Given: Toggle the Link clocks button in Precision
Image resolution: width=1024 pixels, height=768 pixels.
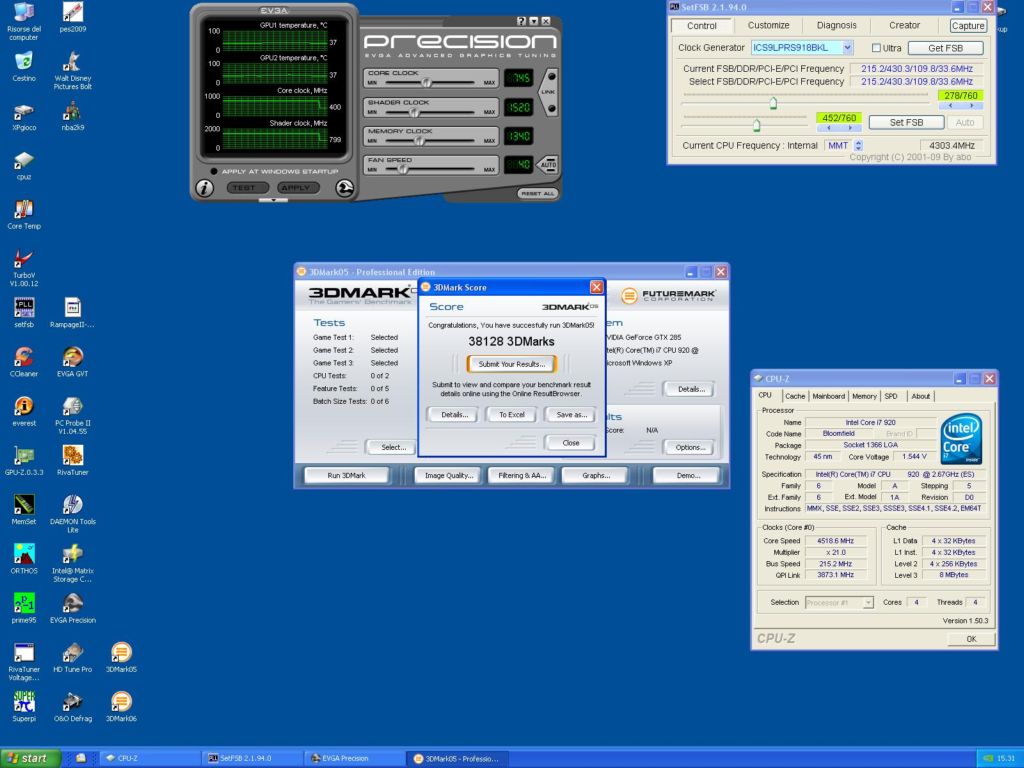Looking at the screenshot, I should (x=549, y=91).
